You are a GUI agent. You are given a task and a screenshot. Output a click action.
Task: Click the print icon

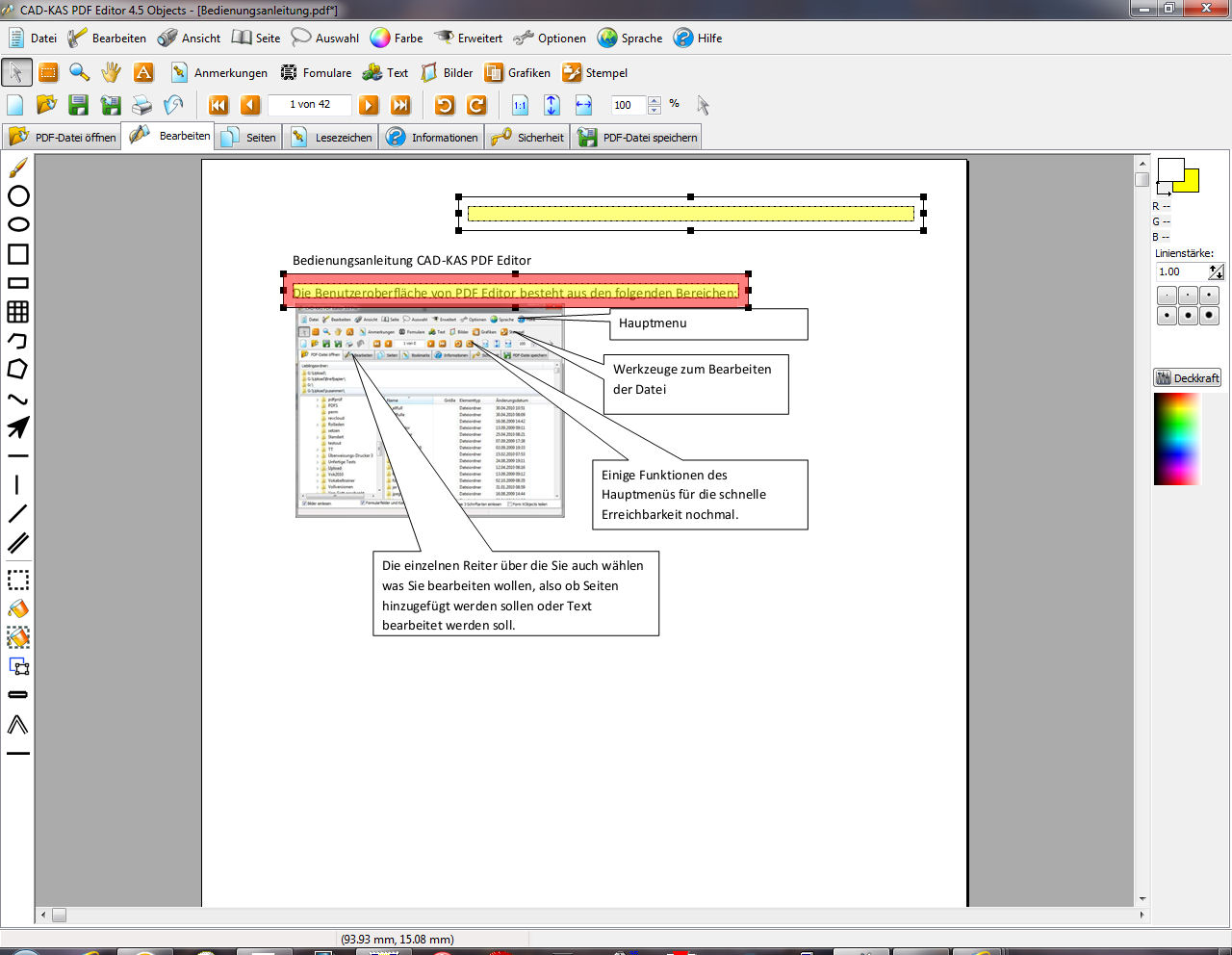pyautogui.click(x=142, y=105)
